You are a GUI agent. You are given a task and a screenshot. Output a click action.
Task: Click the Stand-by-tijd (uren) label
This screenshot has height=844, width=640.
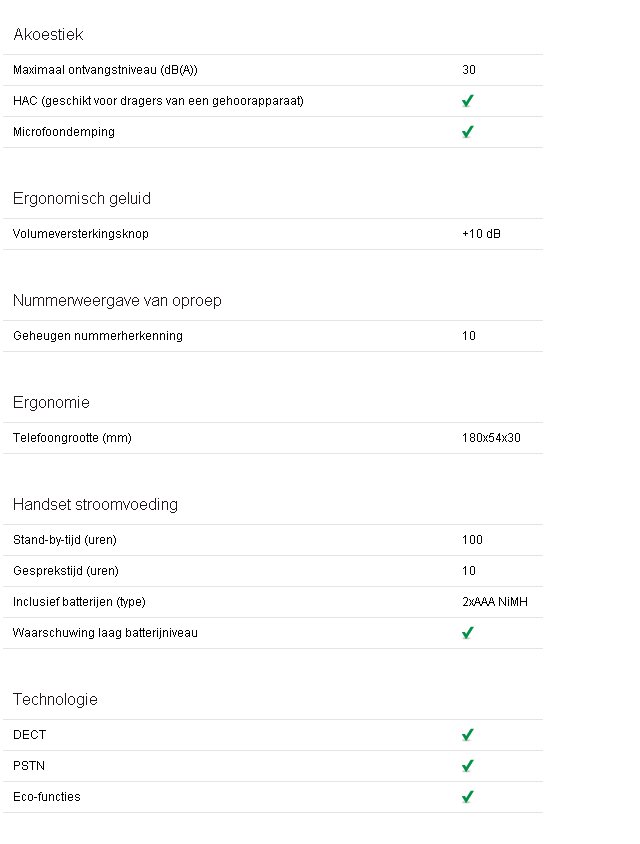click(65, 540)
